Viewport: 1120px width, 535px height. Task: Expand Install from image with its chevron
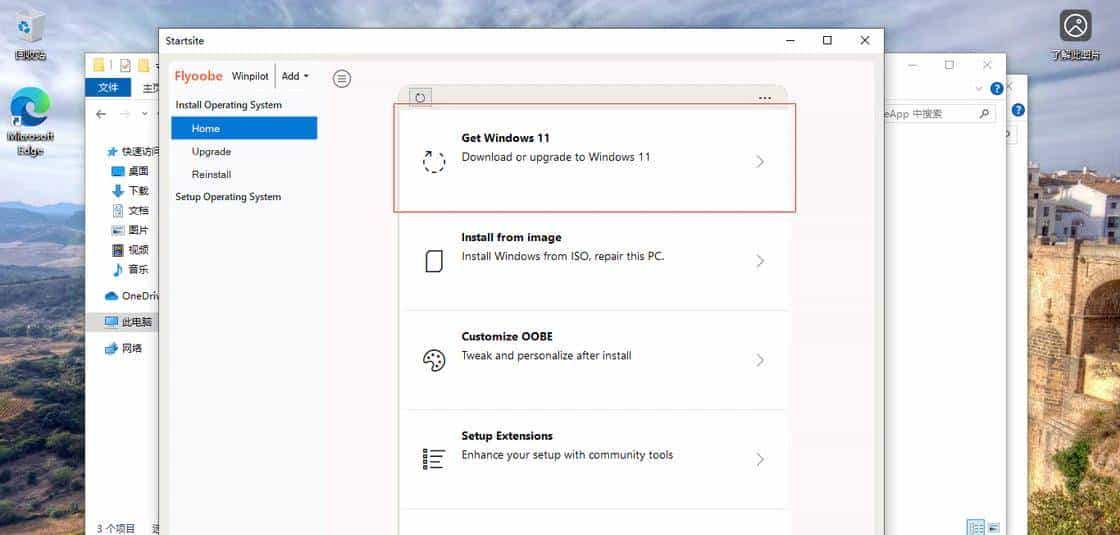tap(760, 261)
